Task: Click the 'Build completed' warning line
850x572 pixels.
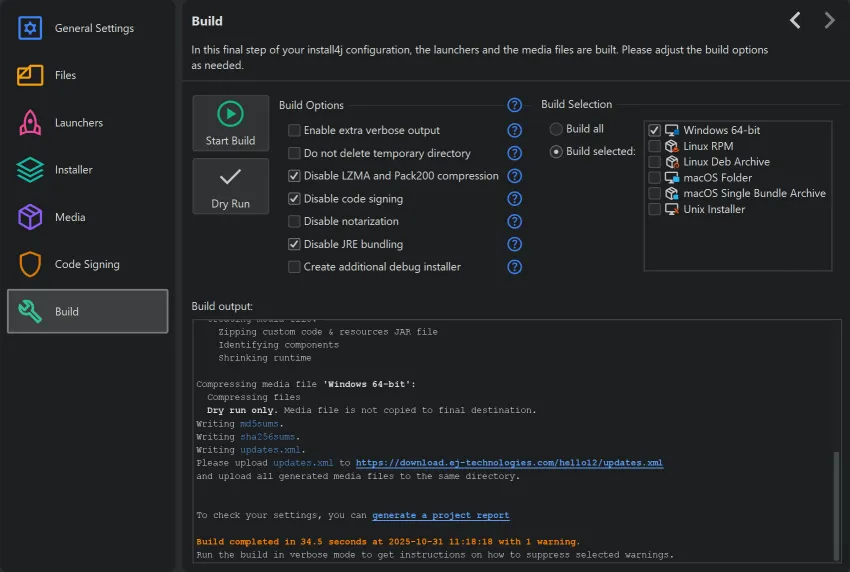Action: pos(388,541)
